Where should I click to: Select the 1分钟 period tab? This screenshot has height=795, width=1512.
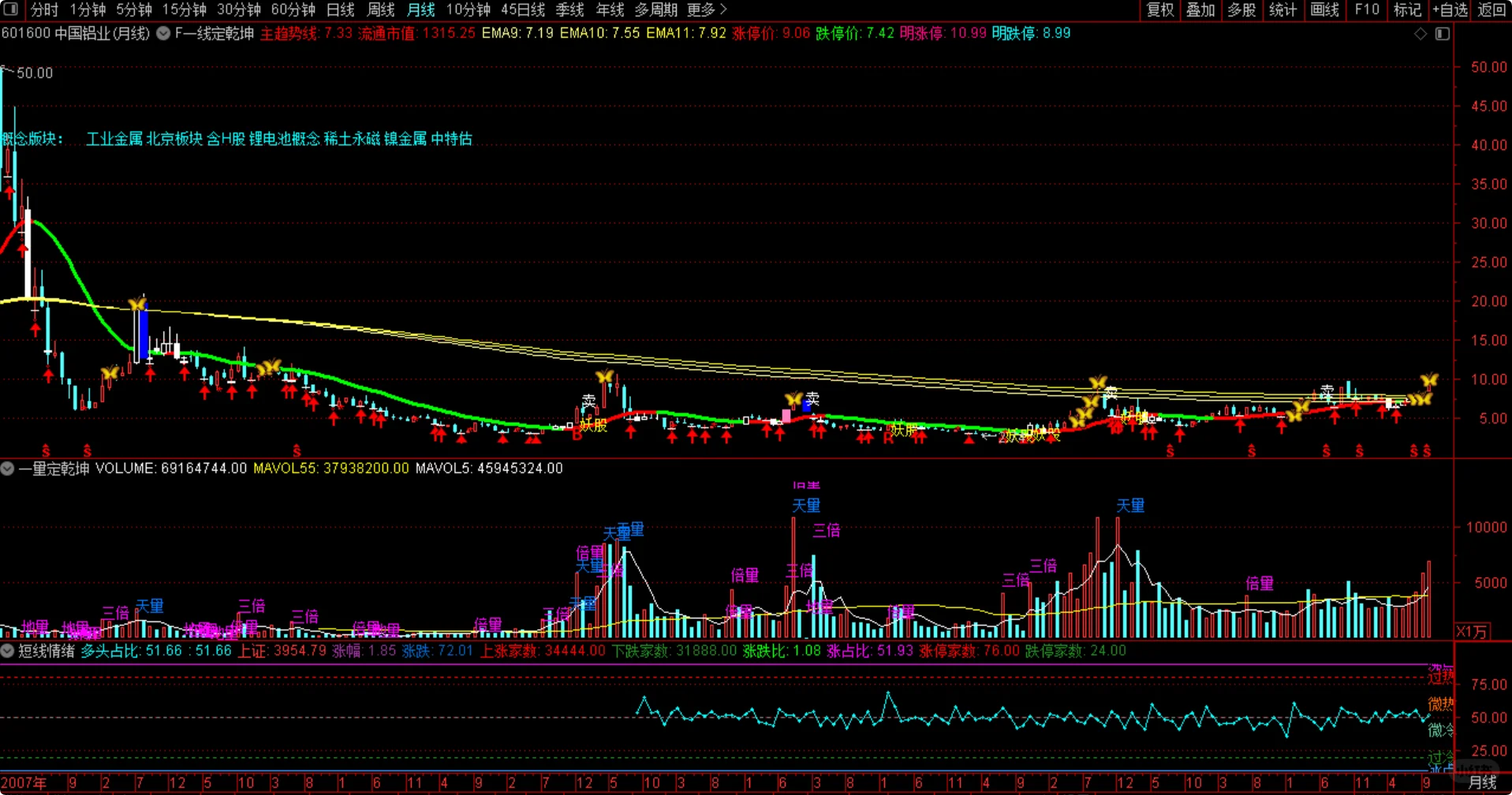point(88,9)
